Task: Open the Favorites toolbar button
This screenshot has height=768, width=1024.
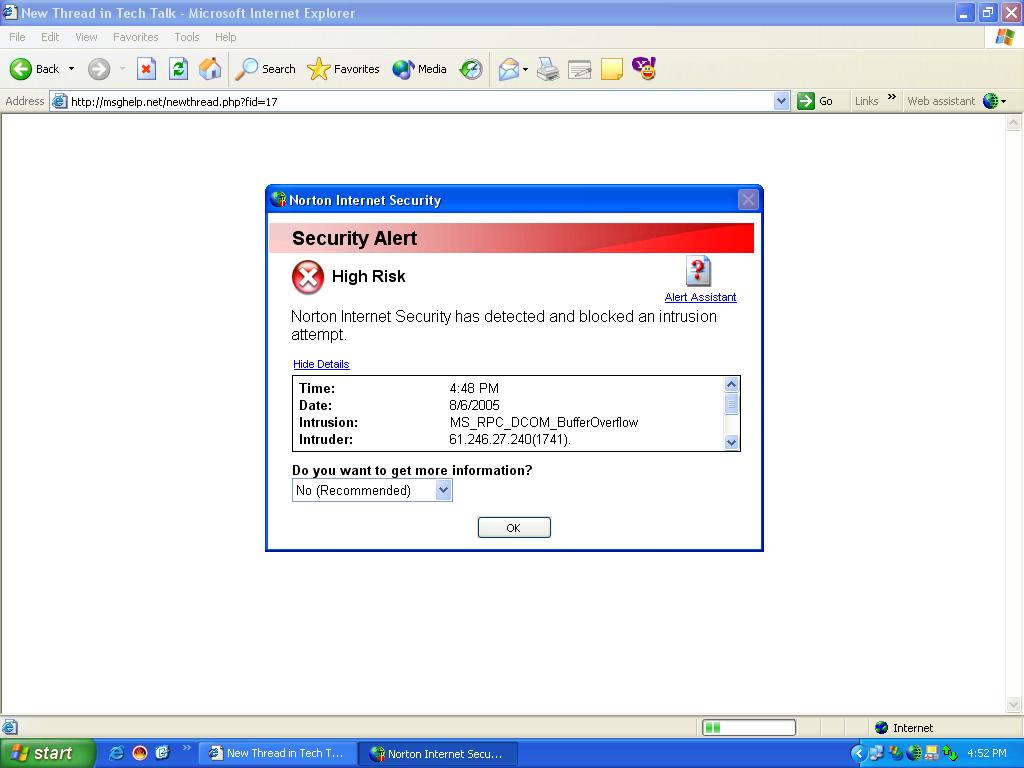Action: 344,69
